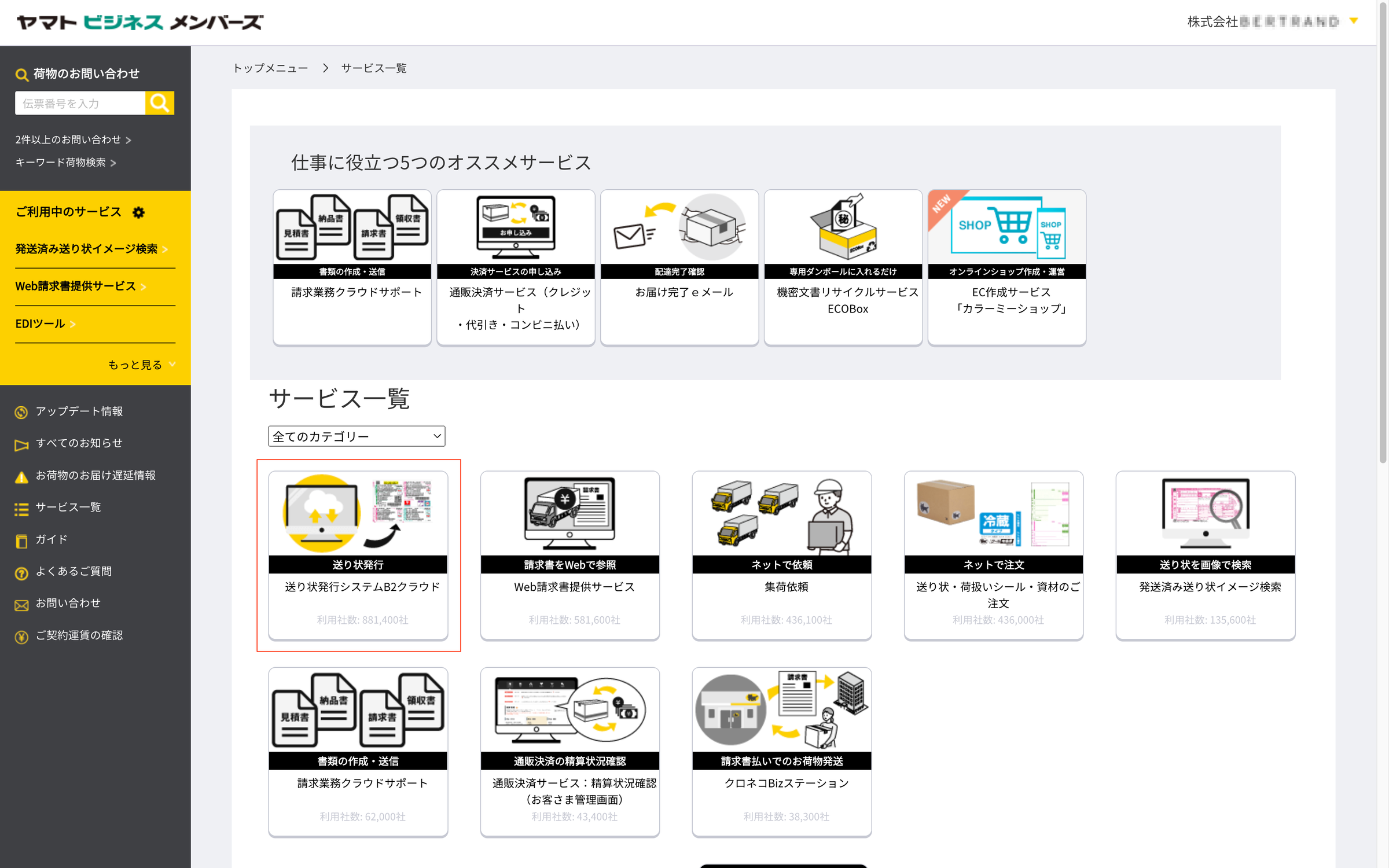The height and width of the screenshot is (868, 1389).
Task: Click the ガイド book icon
Action: point(21,540)
